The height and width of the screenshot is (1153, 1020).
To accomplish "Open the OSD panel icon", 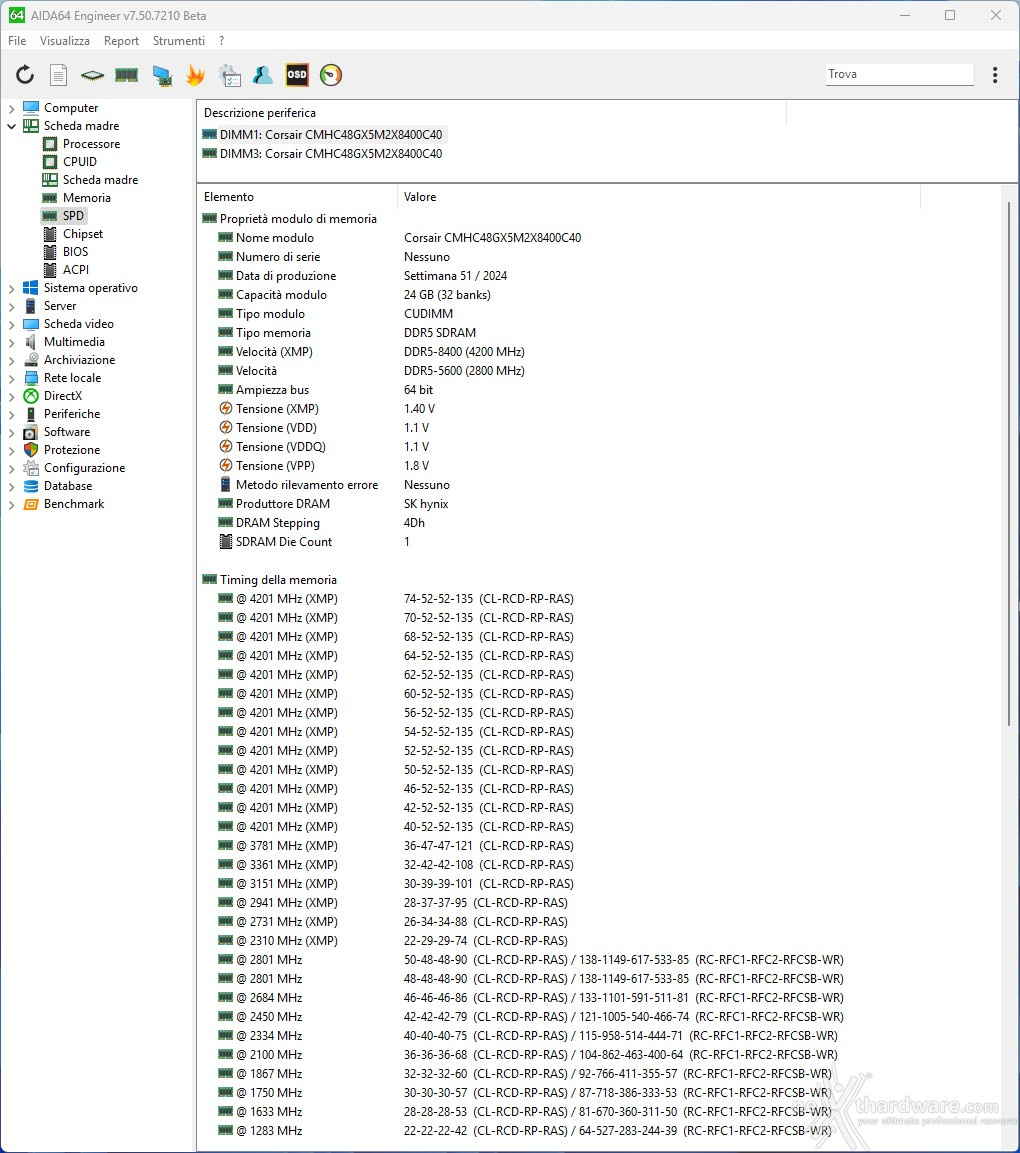I will pyautogui.click(x=297, y=75).
